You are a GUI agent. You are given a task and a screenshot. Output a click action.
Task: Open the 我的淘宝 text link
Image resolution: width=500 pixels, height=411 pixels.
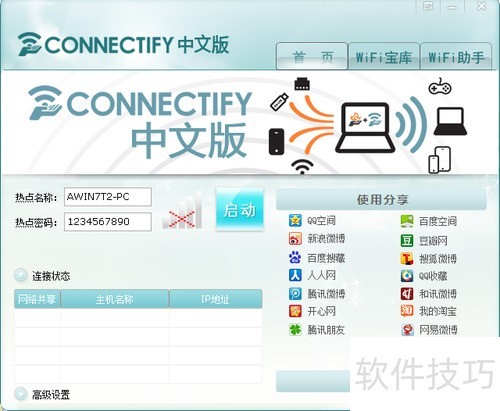click(438, 311)
